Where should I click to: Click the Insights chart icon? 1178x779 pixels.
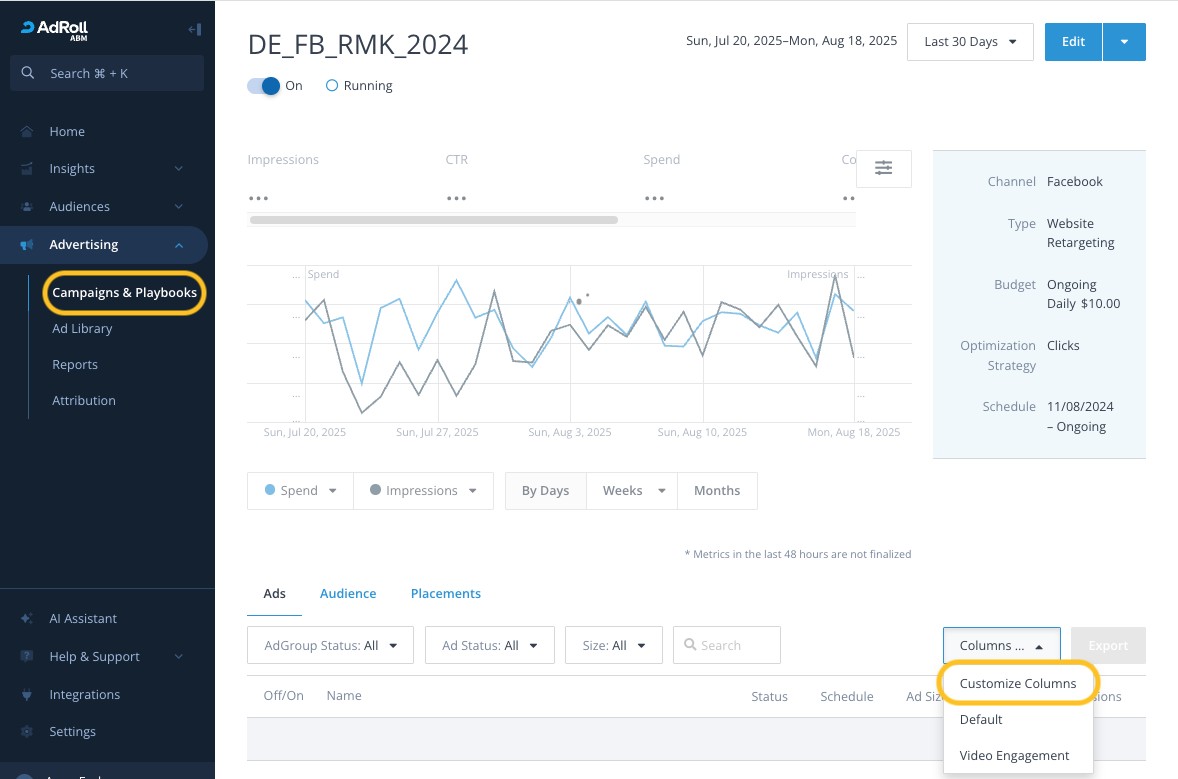tap(27, 169)
